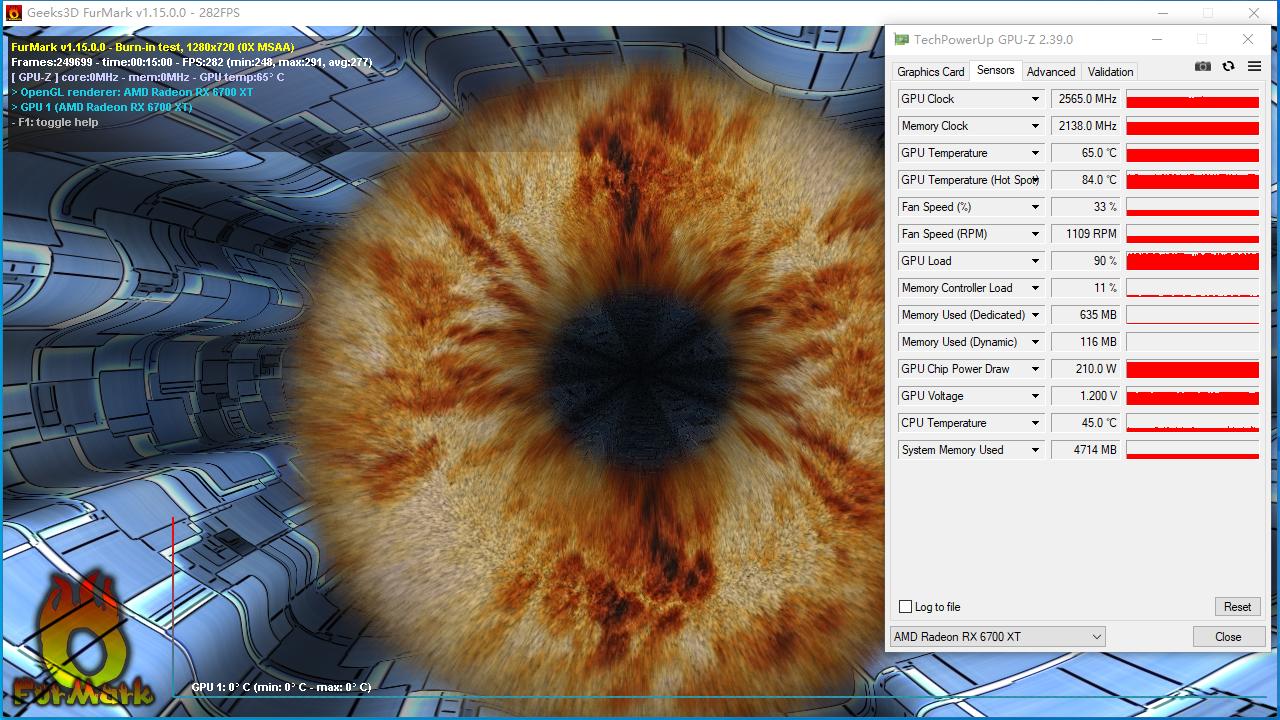Viewport: 1280px width, 720px height.
Task: Click the GPU-Z screenshot camera icon
Action: coord(1203,67)
